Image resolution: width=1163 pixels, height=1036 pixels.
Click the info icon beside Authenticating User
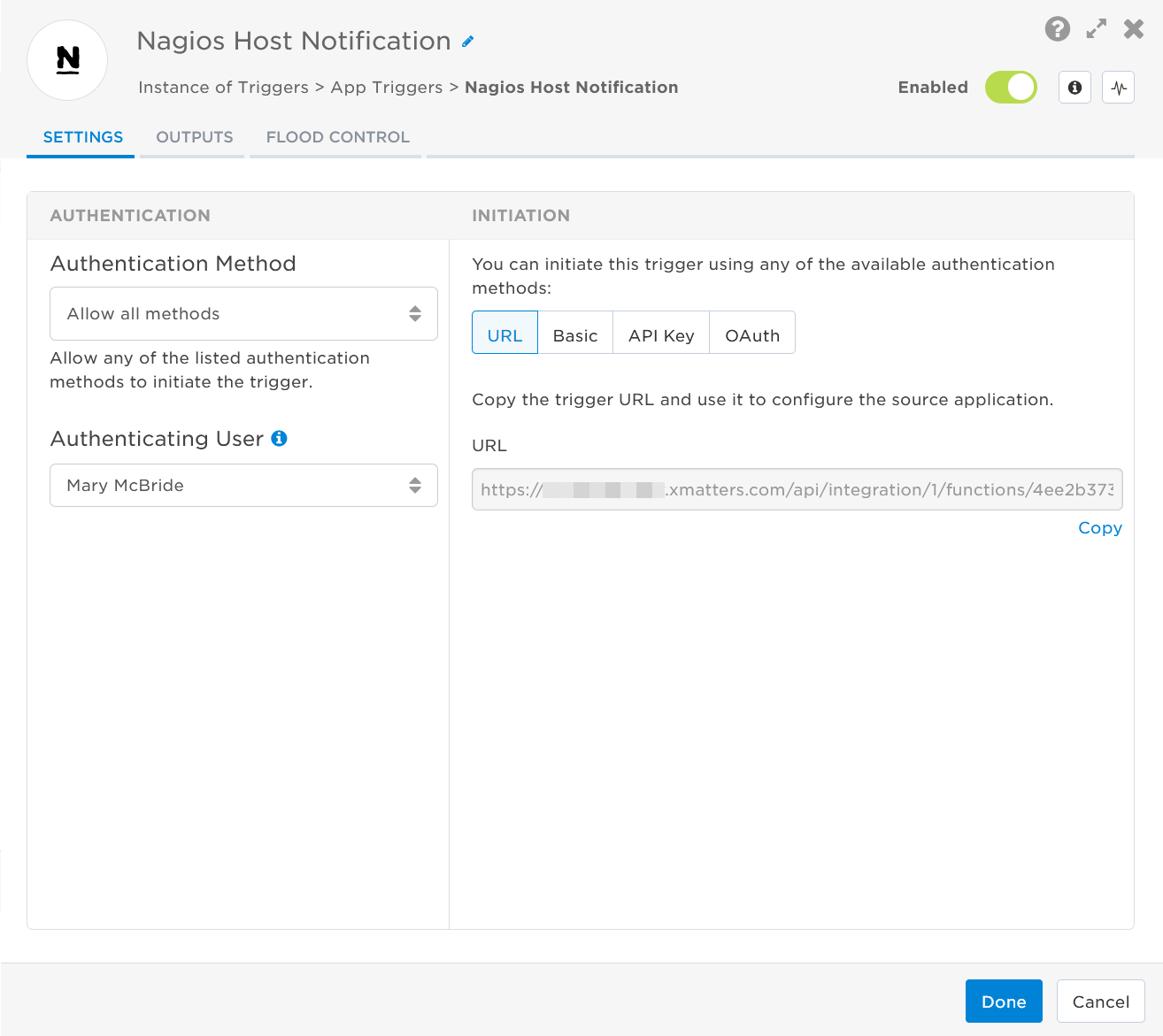(279, 438)
